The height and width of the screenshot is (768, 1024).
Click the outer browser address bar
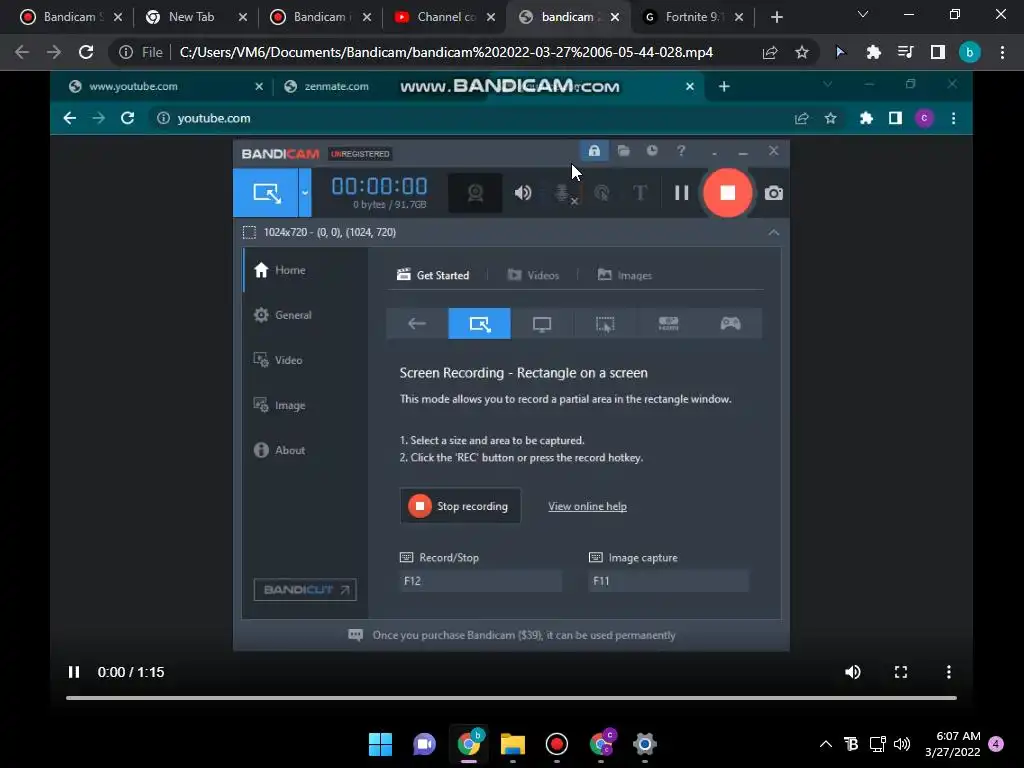(x=446, y=52)
